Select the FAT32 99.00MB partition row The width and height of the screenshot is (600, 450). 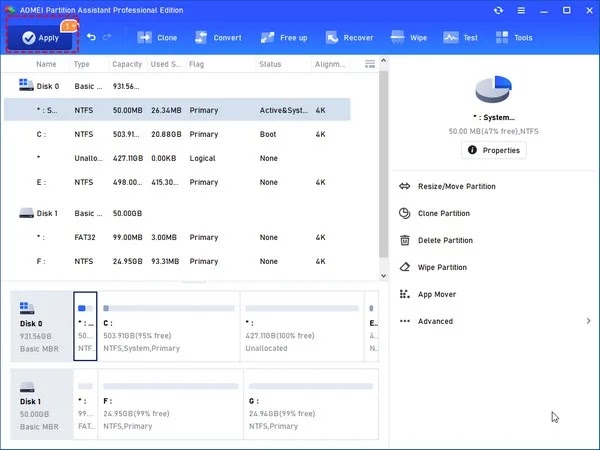(x=177, y=237)
